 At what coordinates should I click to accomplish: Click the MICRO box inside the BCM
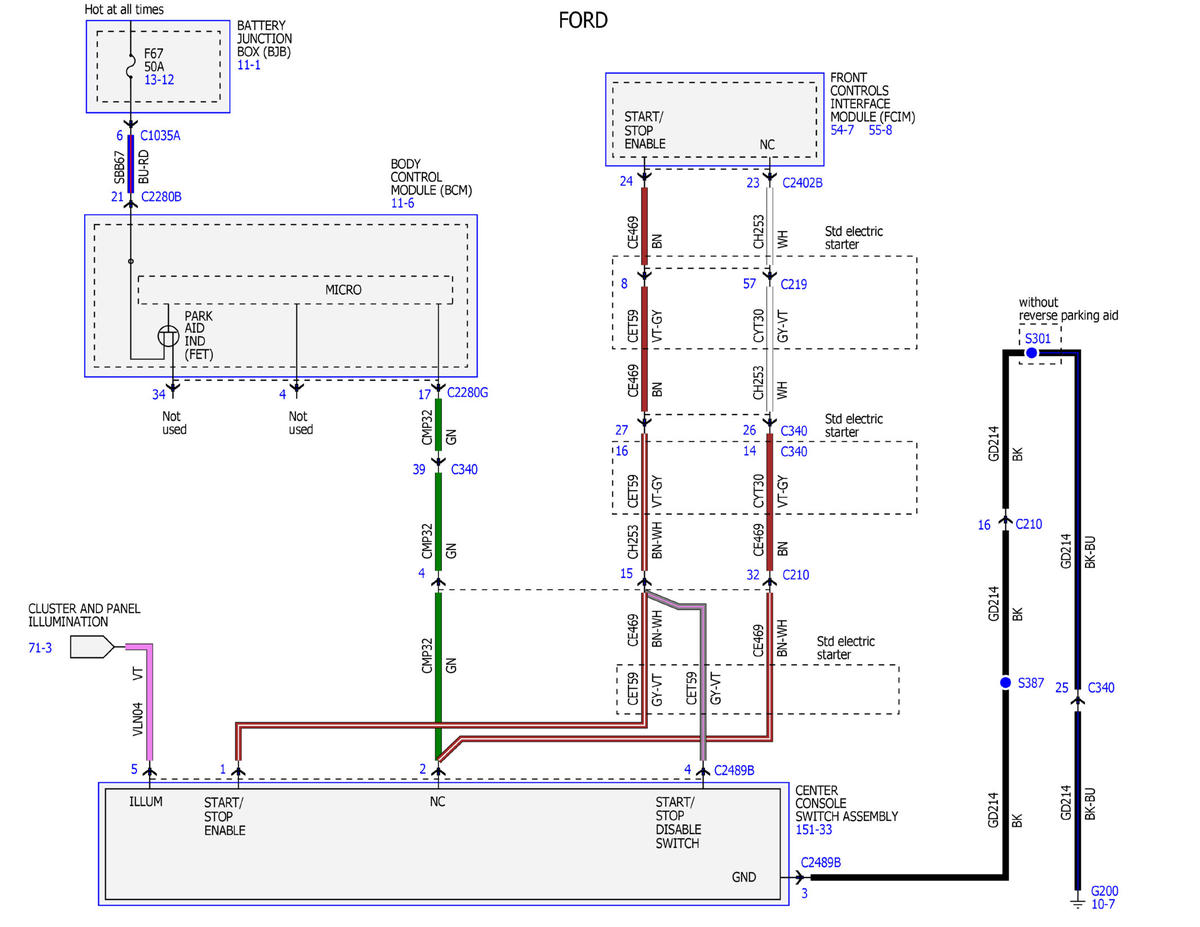click(x=295, y=289)
